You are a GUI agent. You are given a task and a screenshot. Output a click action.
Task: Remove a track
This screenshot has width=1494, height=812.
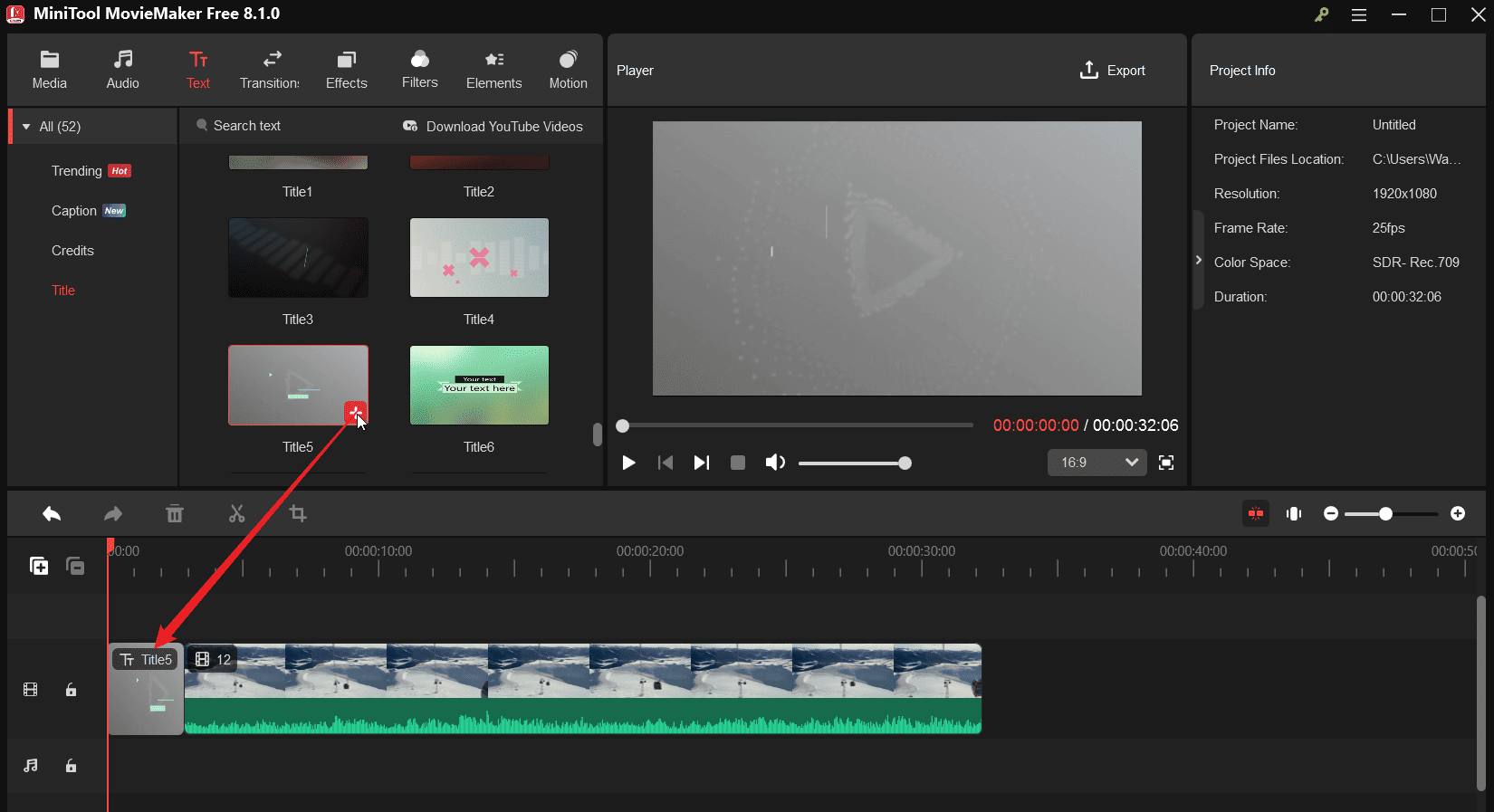(75, 566)
